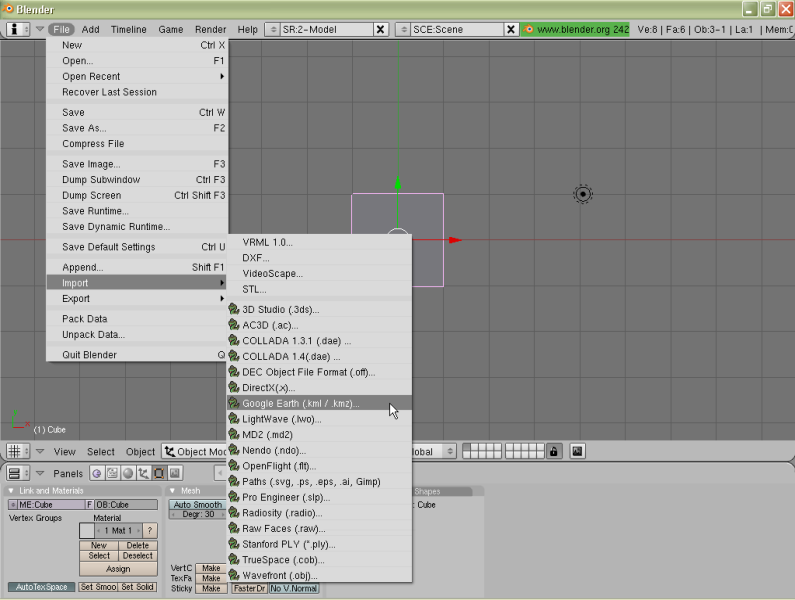Viewport: 795px width, 600px height.
Task: Expand the Export submenu
Action: [x=137, y=298]
